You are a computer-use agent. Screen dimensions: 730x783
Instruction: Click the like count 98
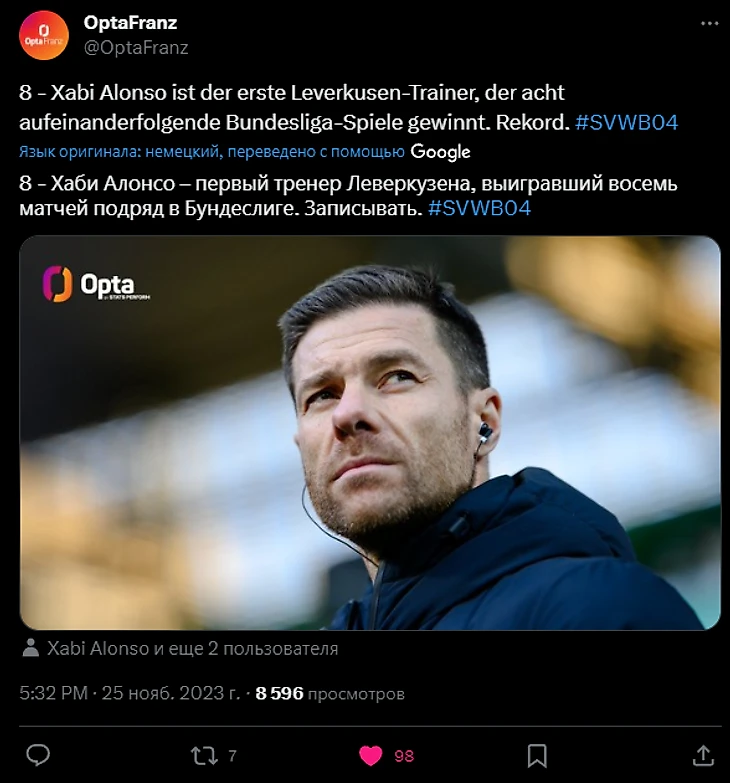coord(404,756)
